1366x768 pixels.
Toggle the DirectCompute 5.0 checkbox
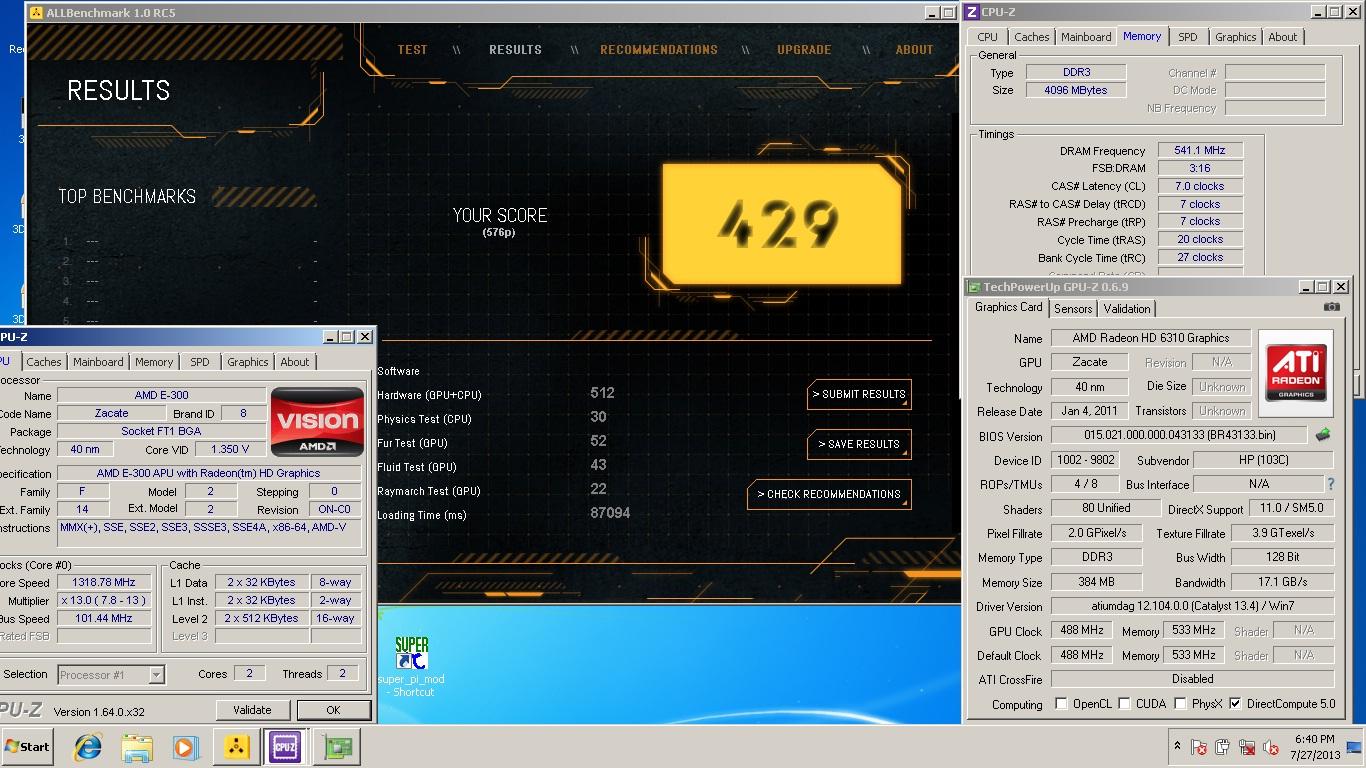(1234, 703)
